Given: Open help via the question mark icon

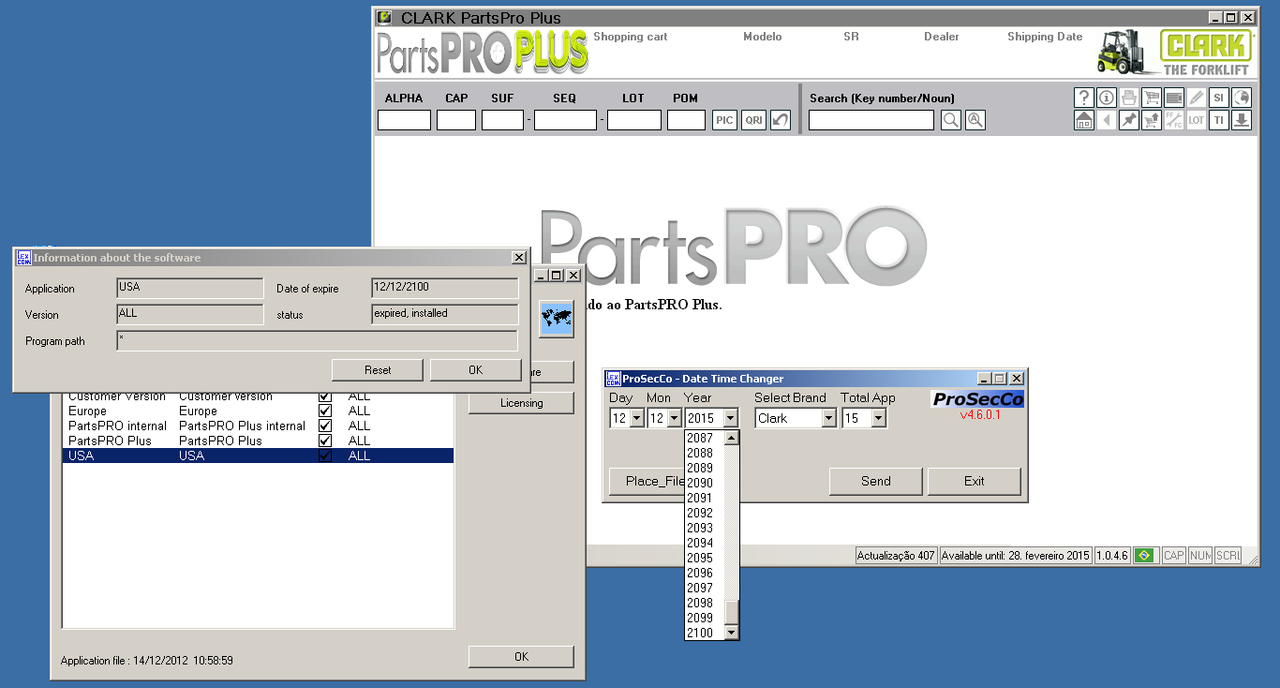Looking at the screenshot, I should (1083, 98).
